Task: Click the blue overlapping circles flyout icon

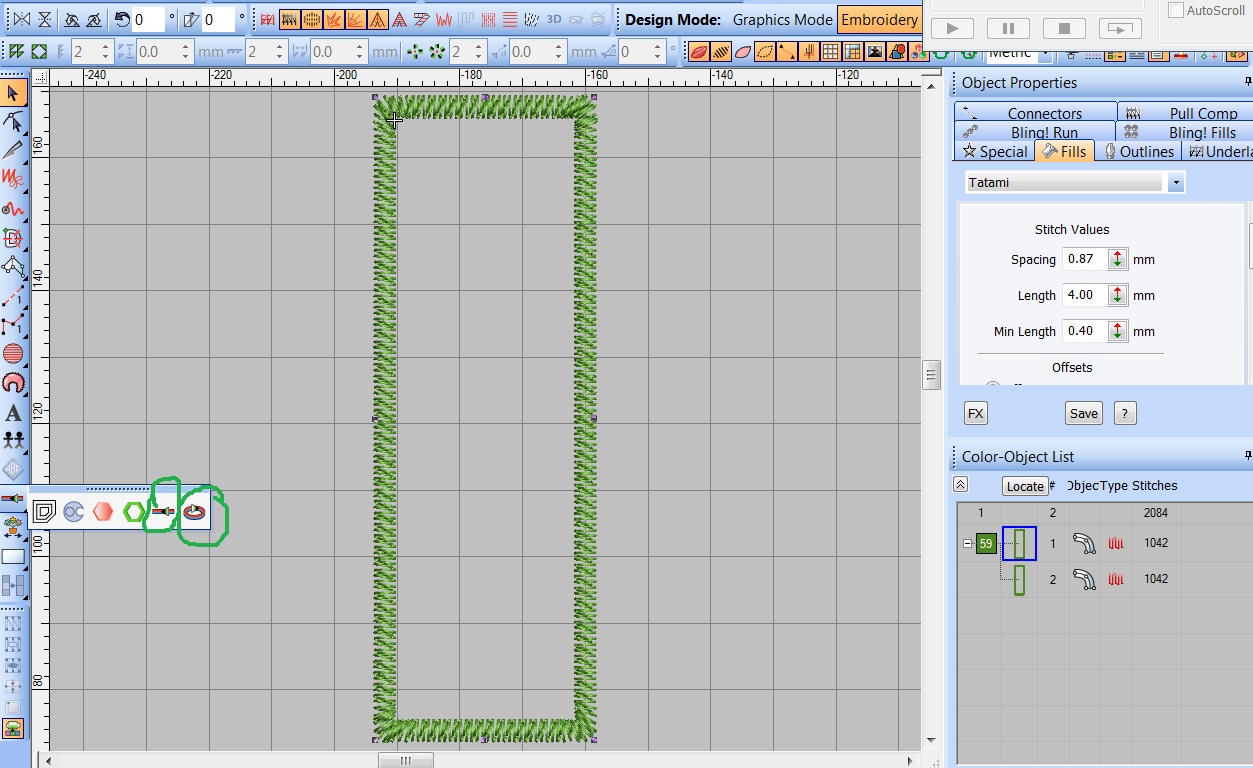Action: [73, 512]
